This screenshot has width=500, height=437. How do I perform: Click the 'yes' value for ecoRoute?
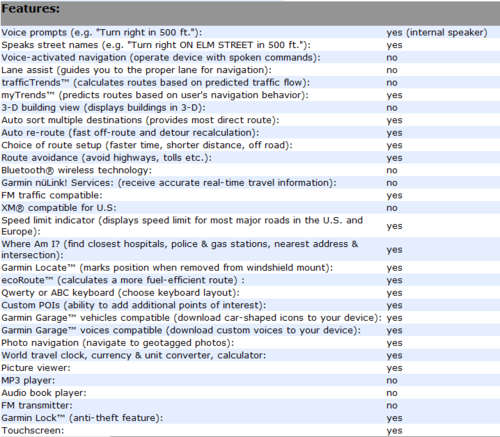pyautogui.click(x=394, y=280)
